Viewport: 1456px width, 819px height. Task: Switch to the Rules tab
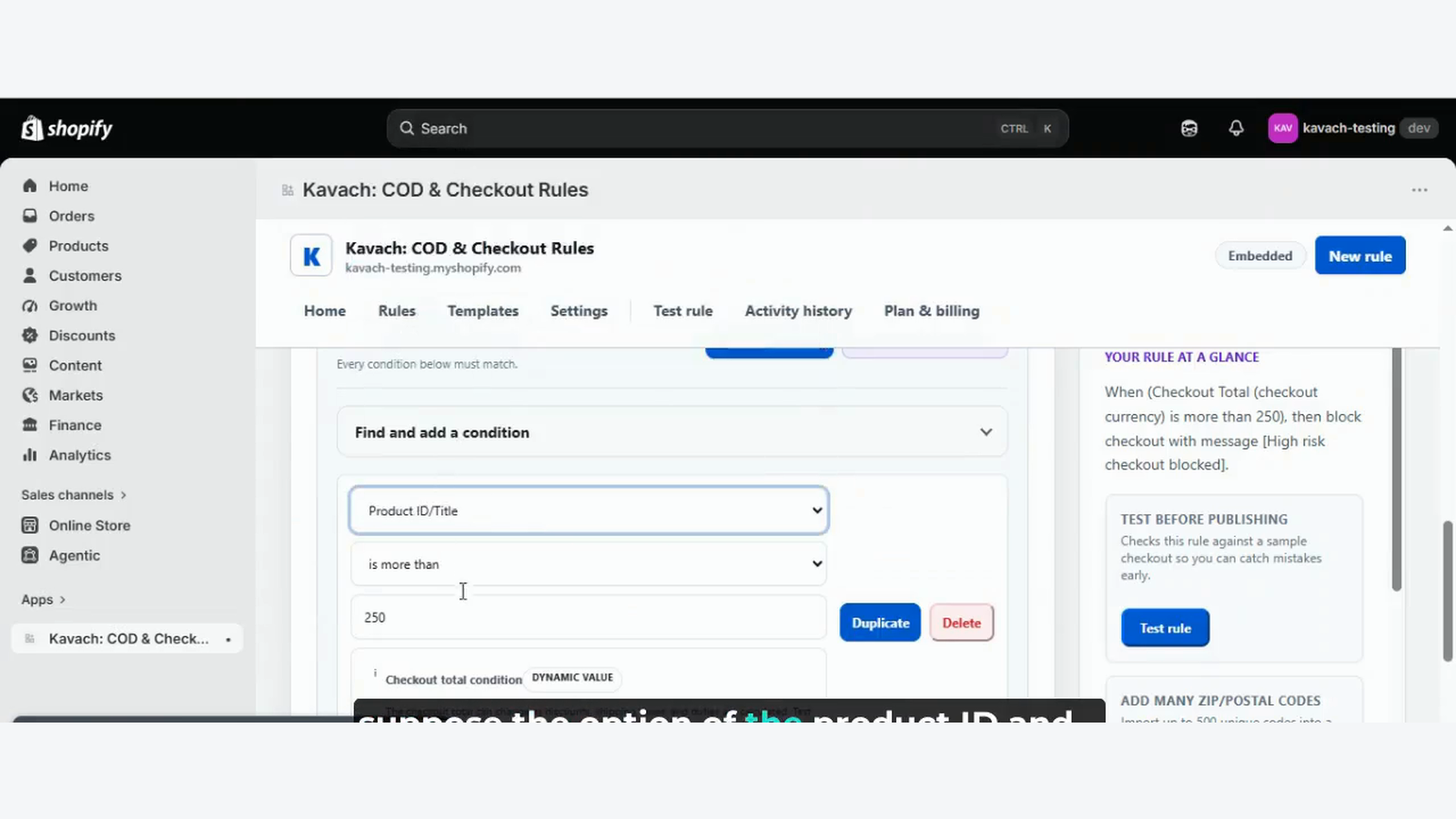(397, 310)
